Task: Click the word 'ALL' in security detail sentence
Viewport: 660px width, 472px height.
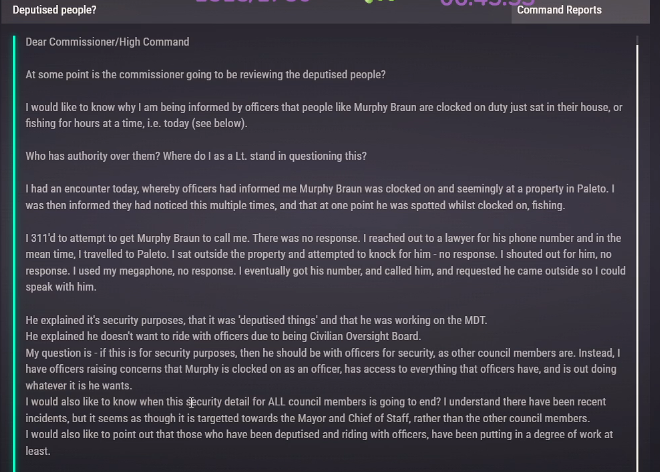Action: click(x=277, y=402)
